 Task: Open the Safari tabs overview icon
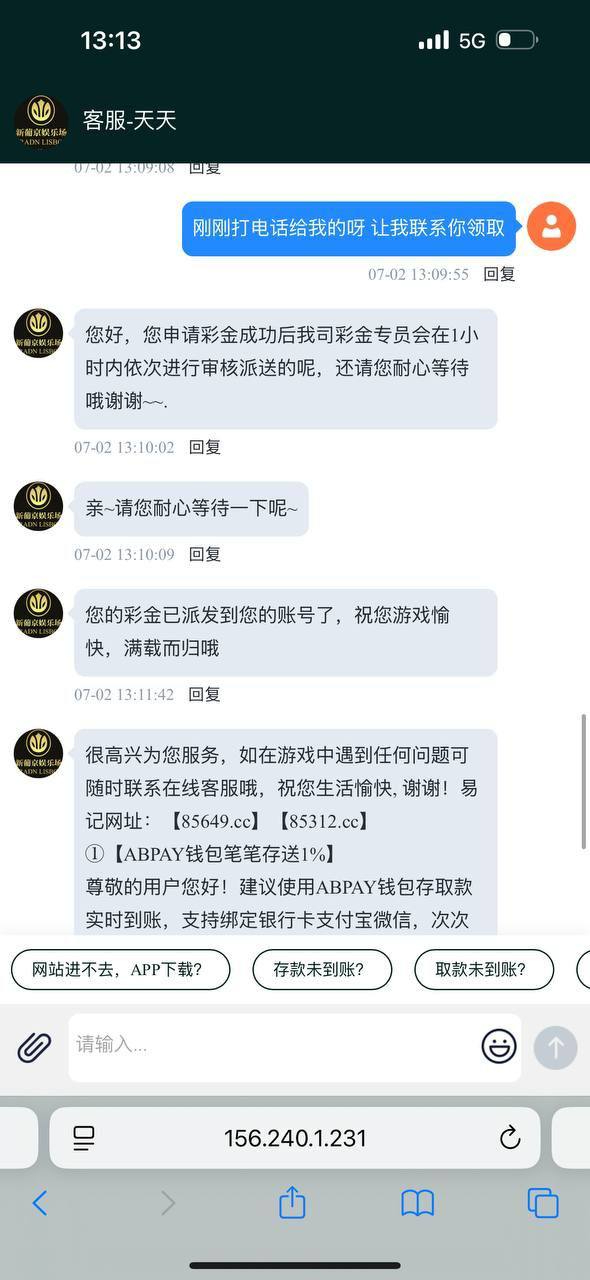[543, 1203]
